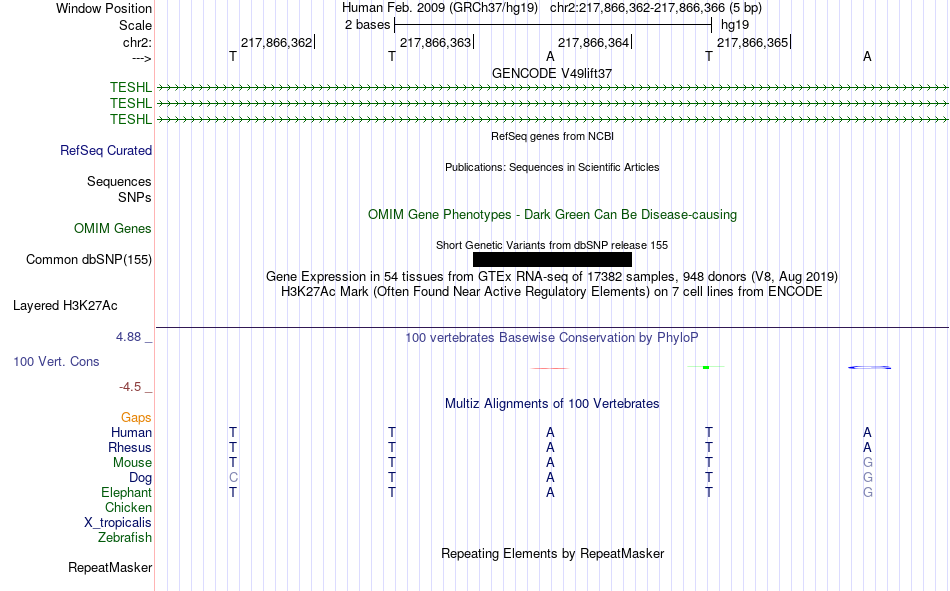950x591 pixels.
Task: Click the green PhyloP conservation bar
Action: click(706, 367)
